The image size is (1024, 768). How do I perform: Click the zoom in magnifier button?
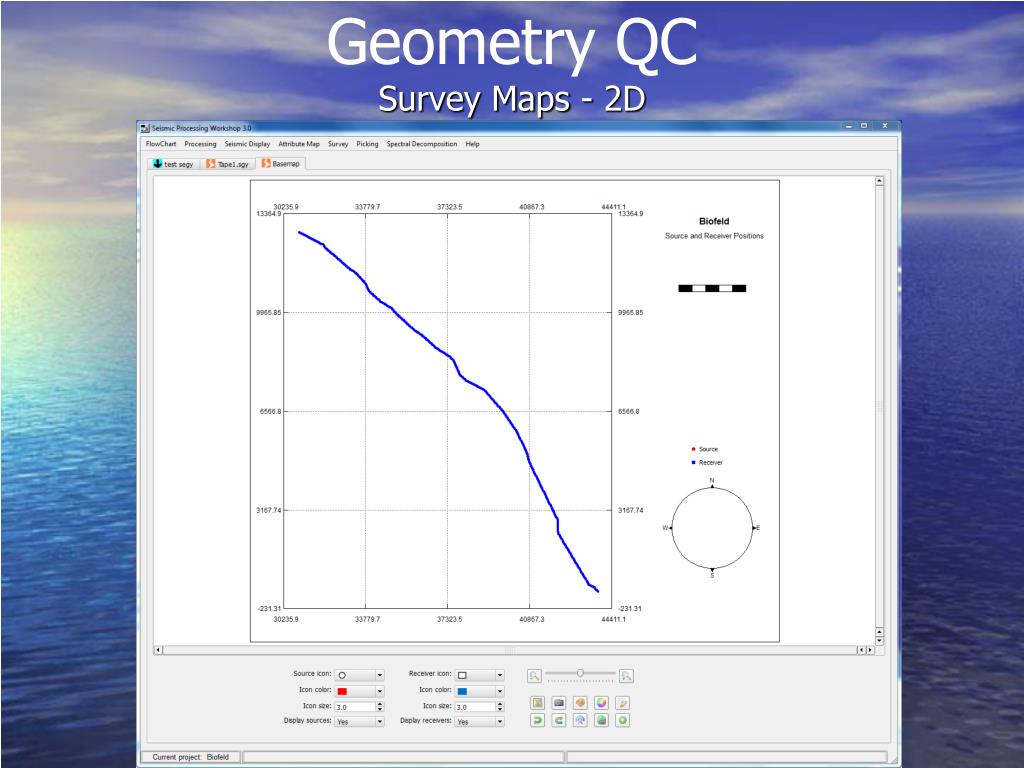click(626, 676)
